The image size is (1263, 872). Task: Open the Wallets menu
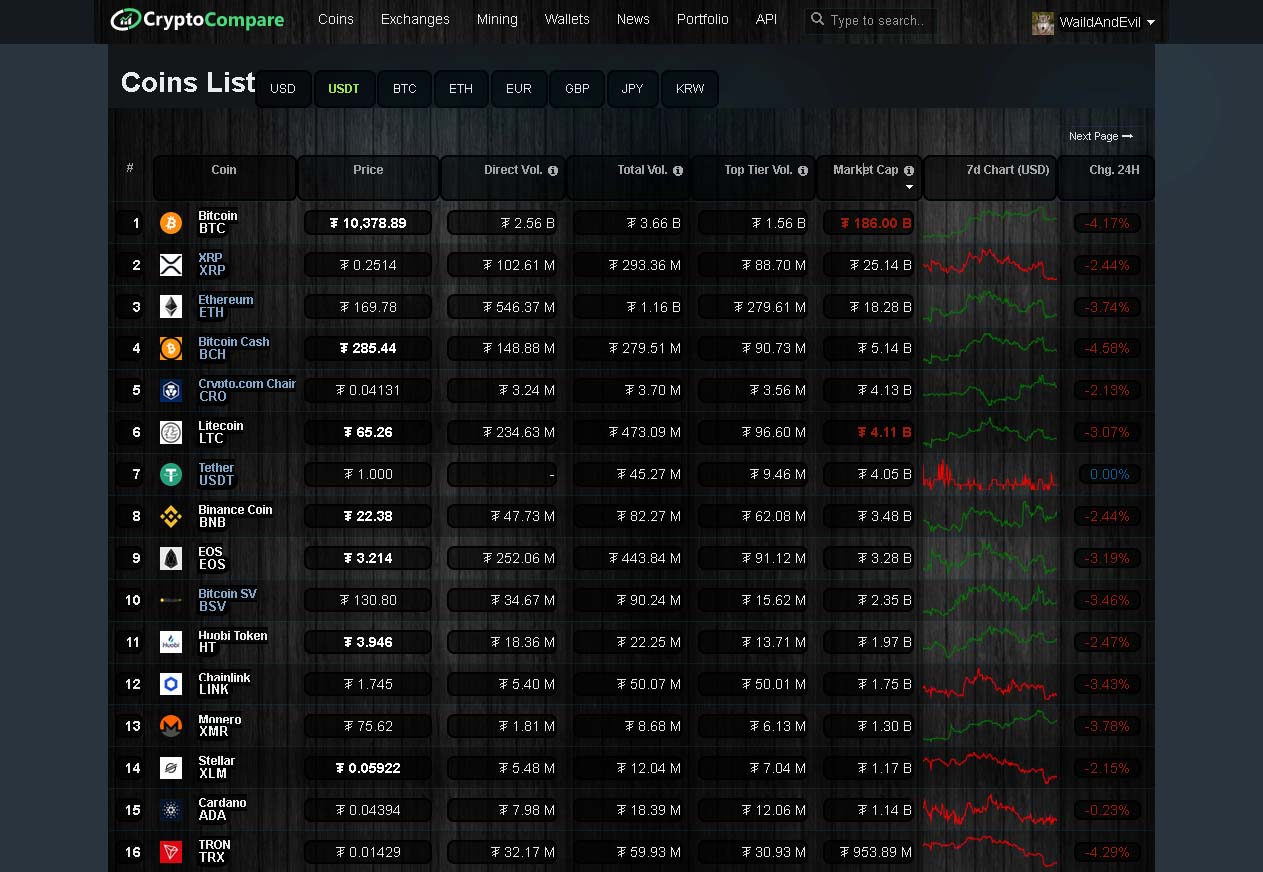click(567, 19)
